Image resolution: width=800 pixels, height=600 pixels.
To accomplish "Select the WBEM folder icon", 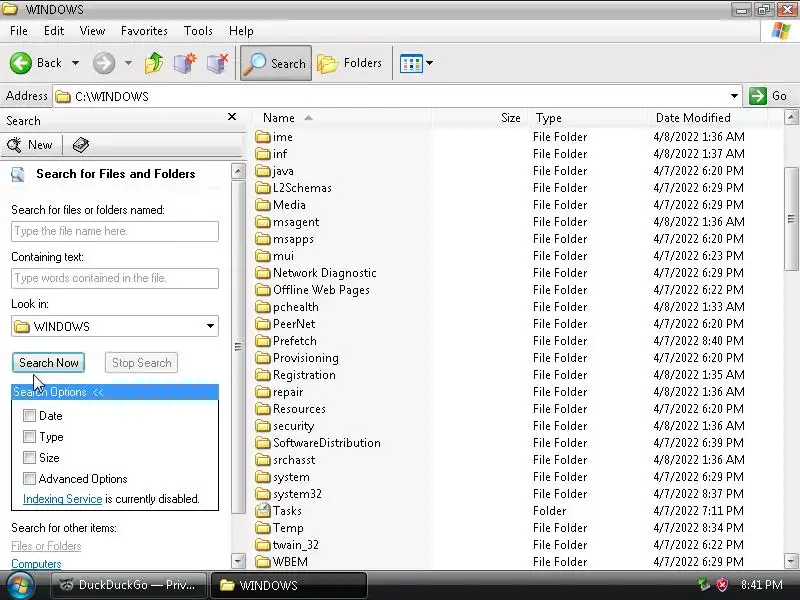I will (263, 562).
